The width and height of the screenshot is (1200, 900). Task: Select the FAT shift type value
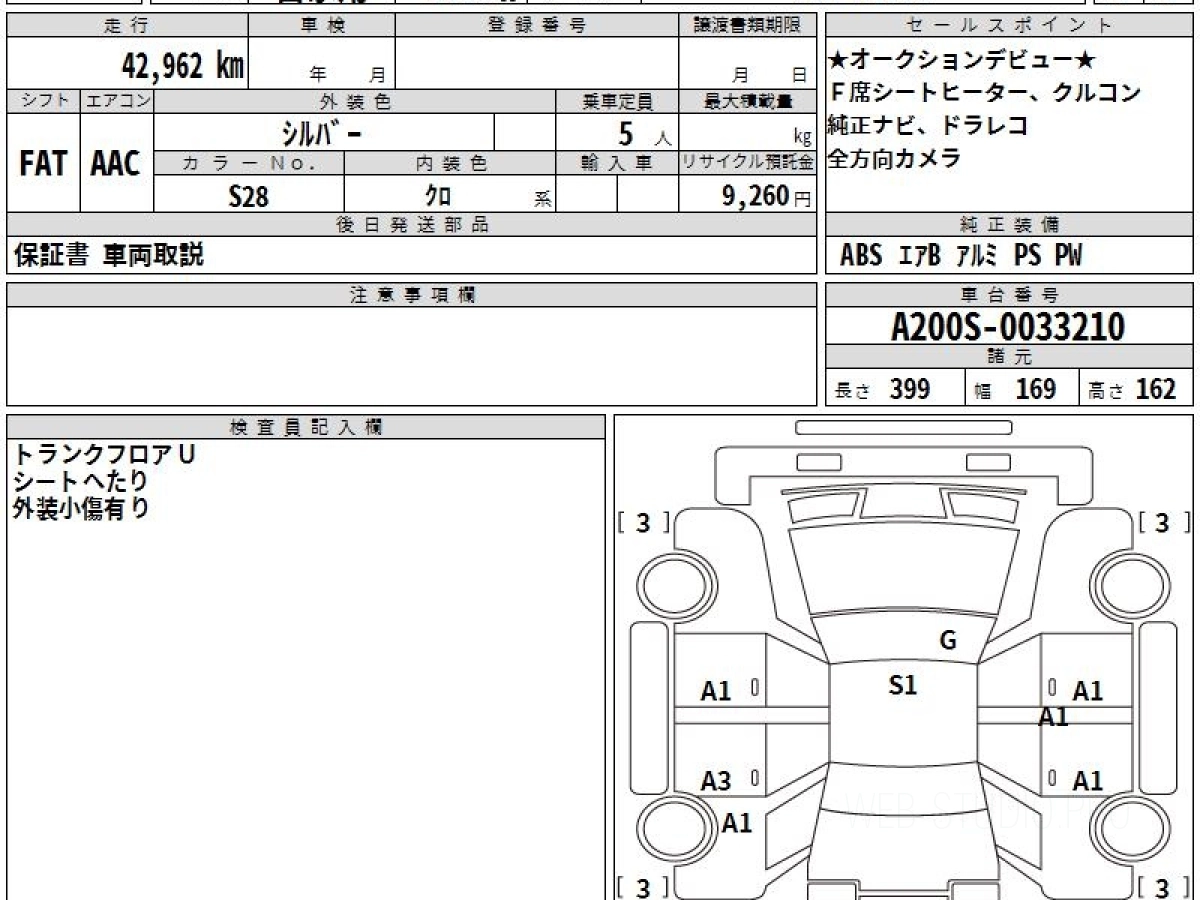tap(43, 164)
